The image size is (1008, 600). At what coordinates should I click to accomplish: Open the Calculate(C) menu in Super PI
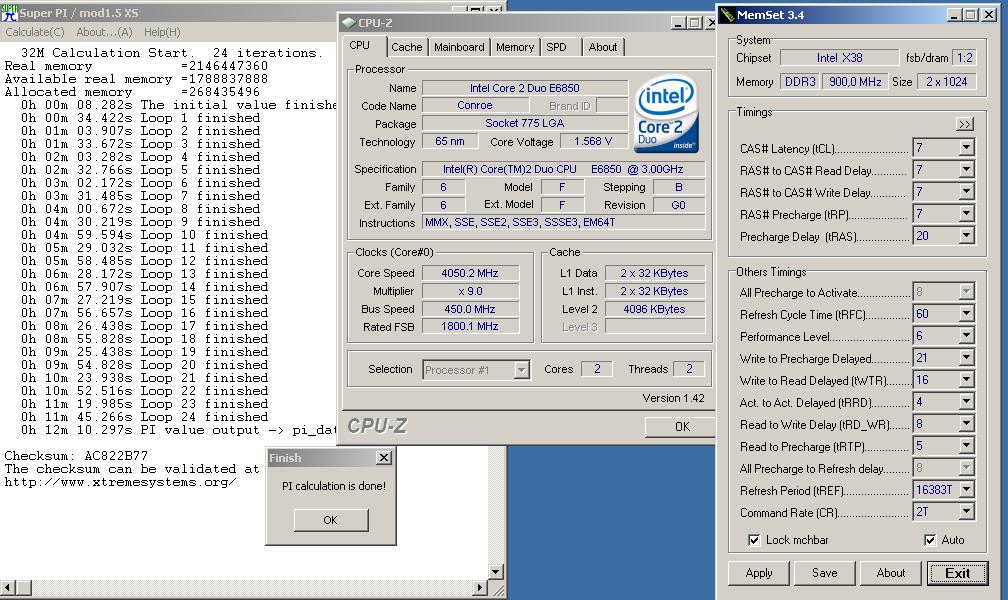35,32
